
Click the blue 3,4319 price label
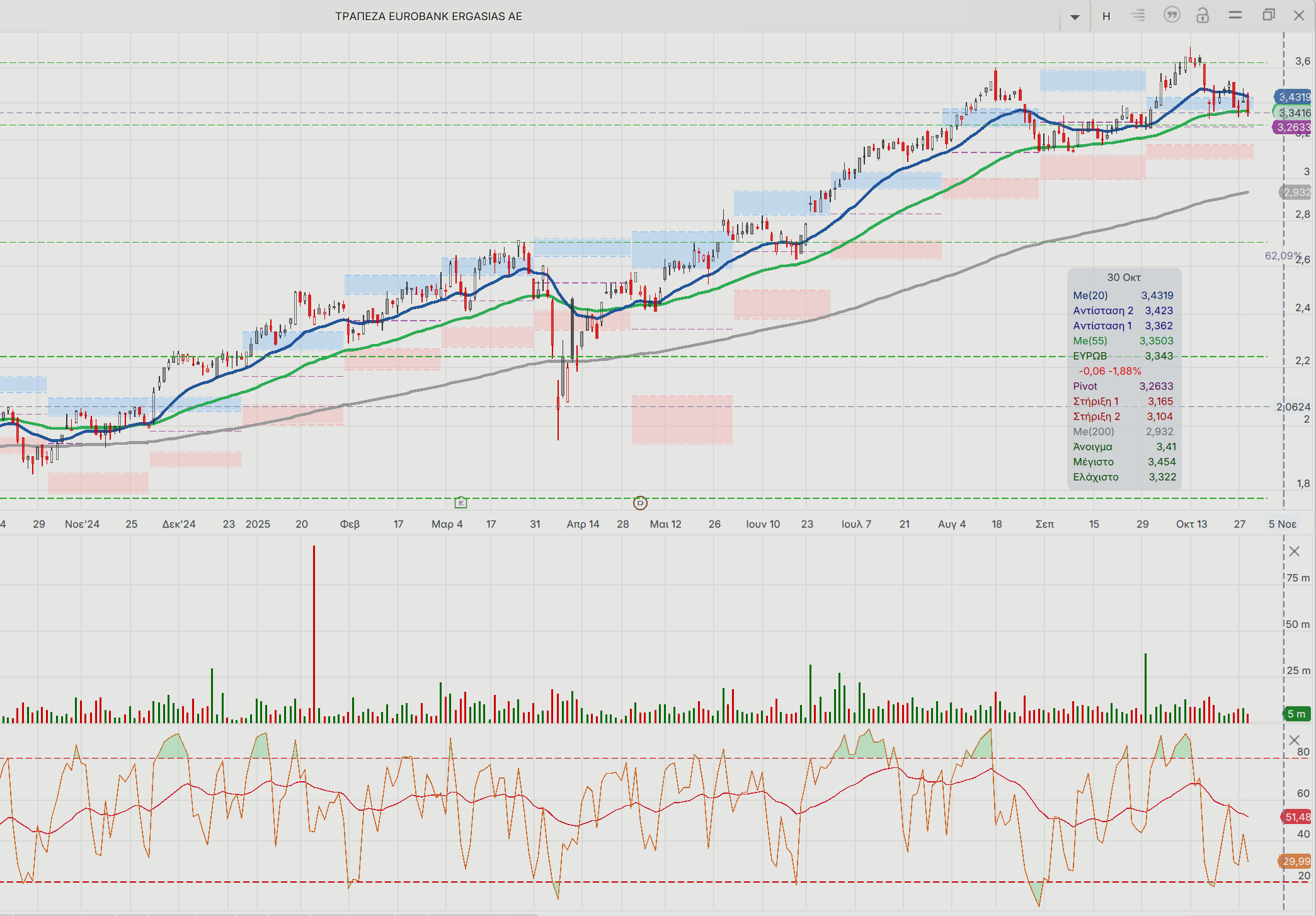pos(1294,97)
